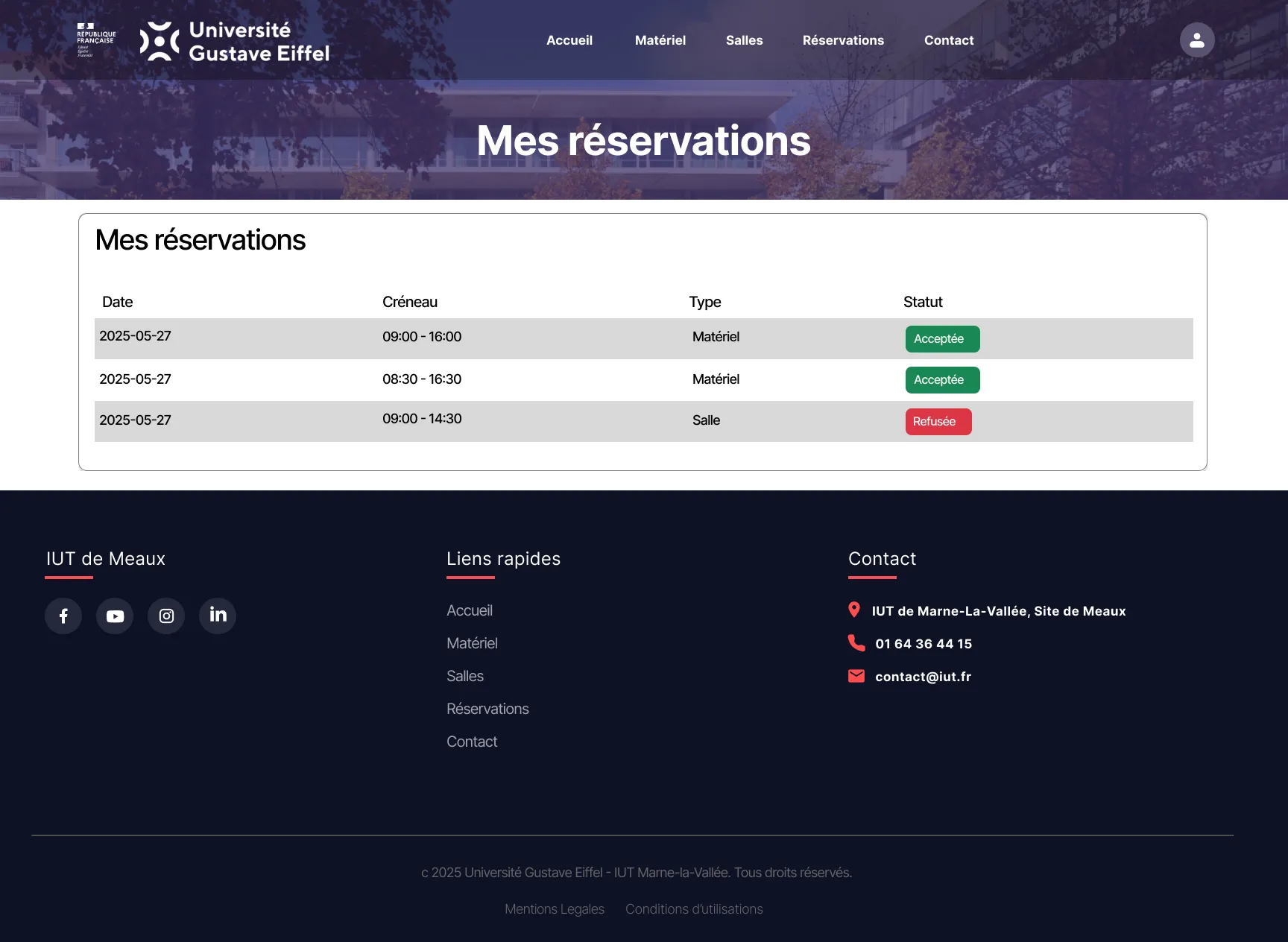Follow the footer Salles quick link
The image size is (1288, 942).
click(x=465, y=676)
